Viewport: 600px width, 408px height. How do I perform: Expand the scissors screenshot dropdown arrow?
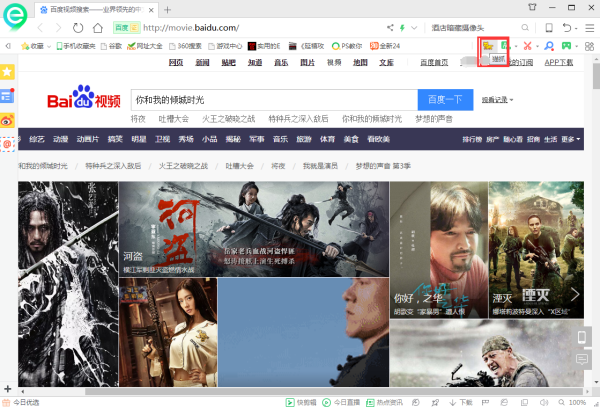[x=537, y=46]
